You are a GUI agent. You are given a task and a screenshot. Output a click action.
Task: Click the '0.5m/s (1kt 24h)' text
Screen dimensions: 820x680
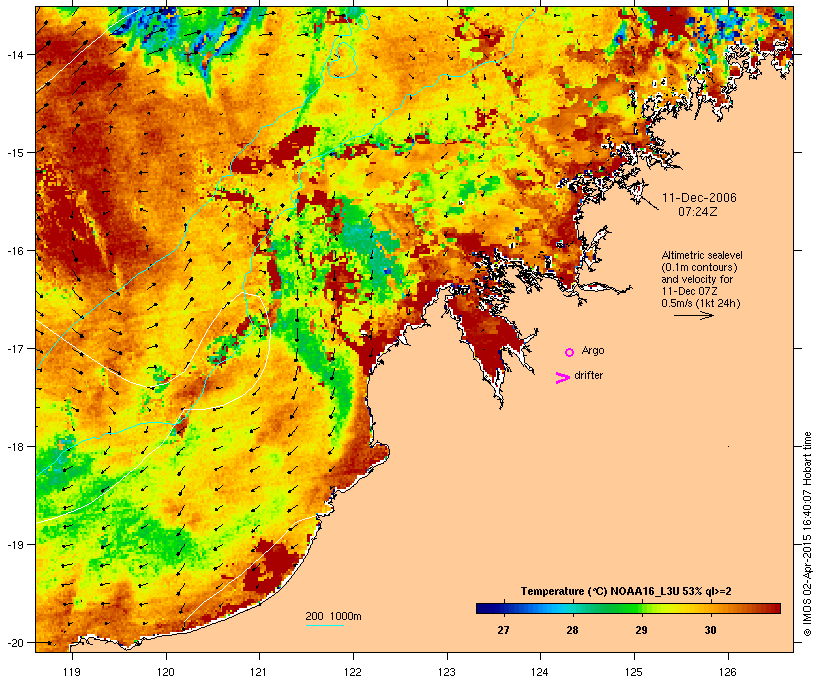point(701,303)
